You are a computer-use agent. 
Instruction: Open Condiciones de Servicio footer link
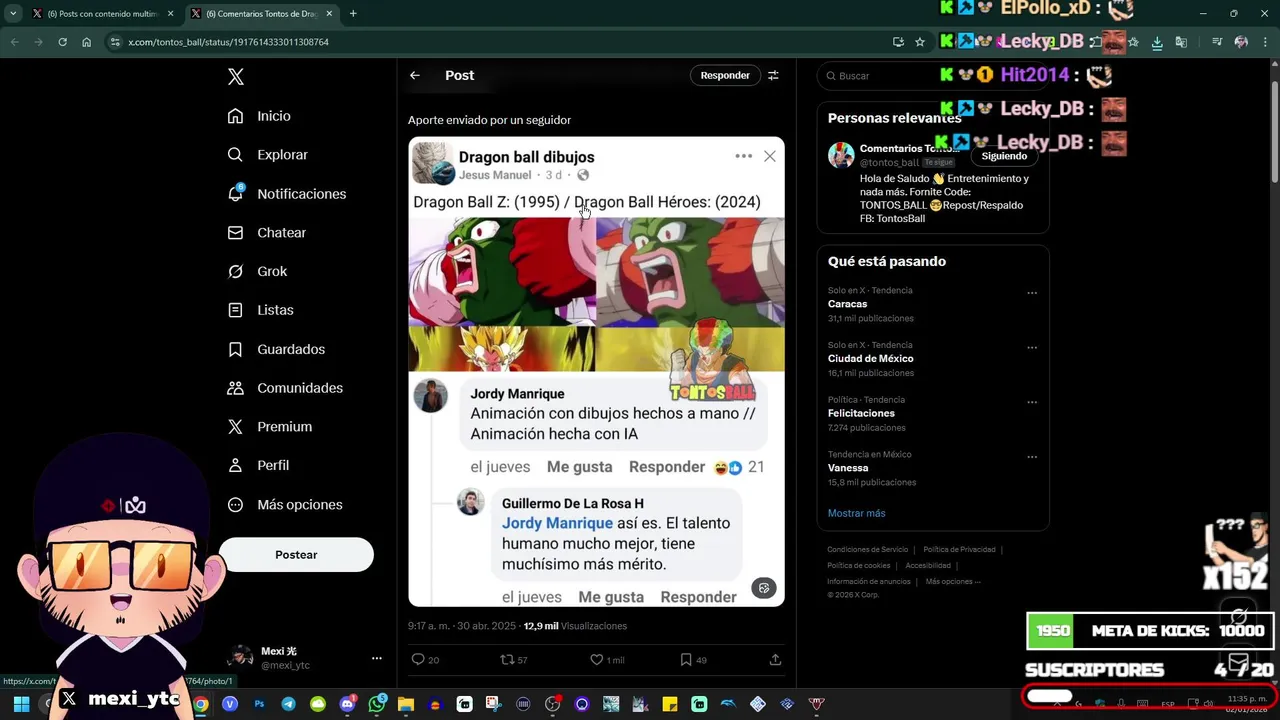click(867, 549)
